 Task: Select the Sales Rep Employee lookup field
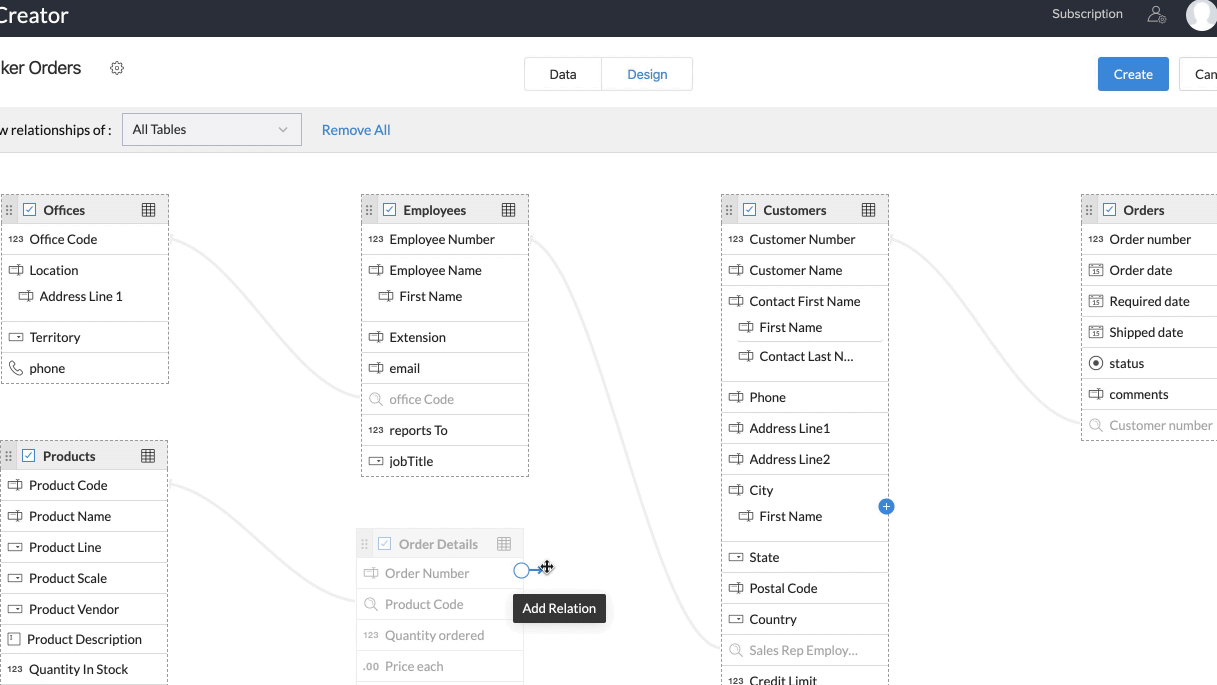[x=803, y=651]
